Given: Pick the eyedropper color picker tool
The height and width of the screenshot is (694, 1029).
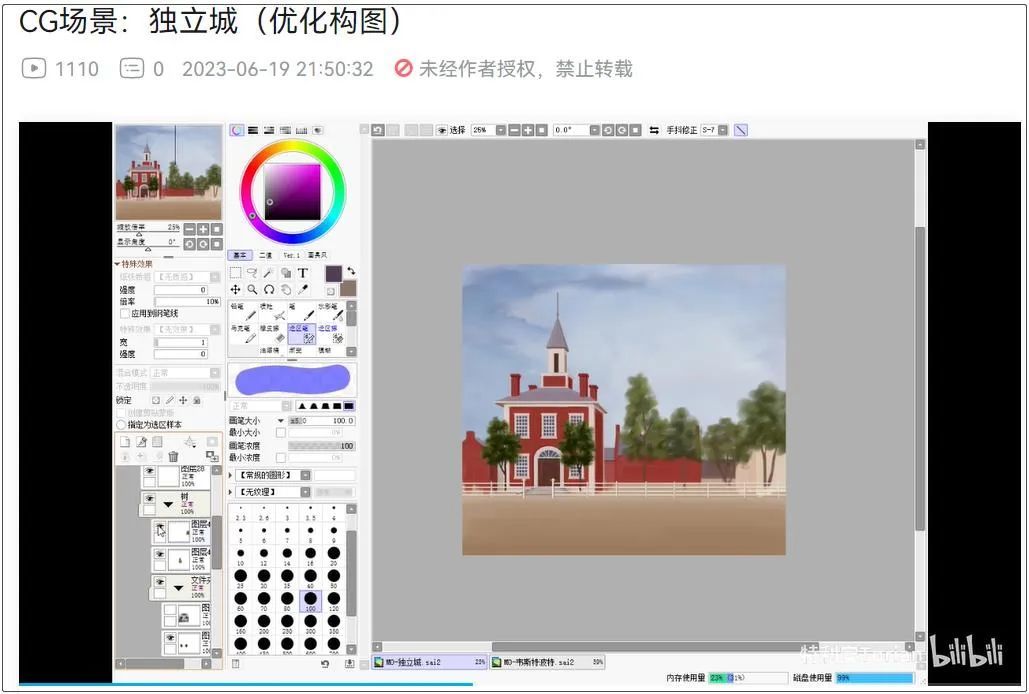Looking at the screenshot, I should pos(303,290).
